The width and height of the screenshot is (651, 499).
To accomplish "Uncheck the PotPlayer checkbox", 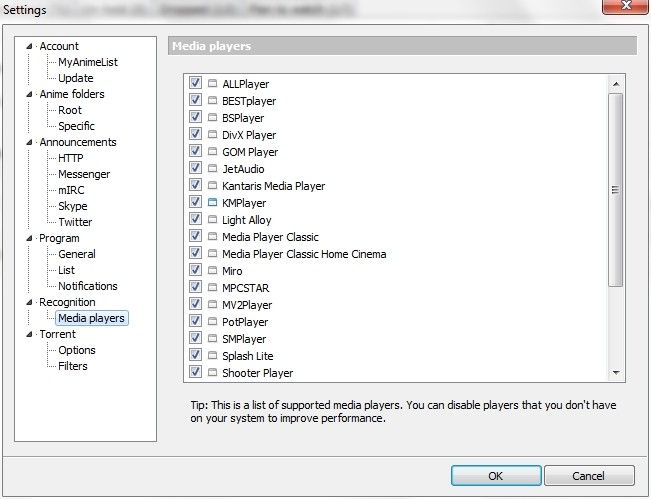I will 195,321.
